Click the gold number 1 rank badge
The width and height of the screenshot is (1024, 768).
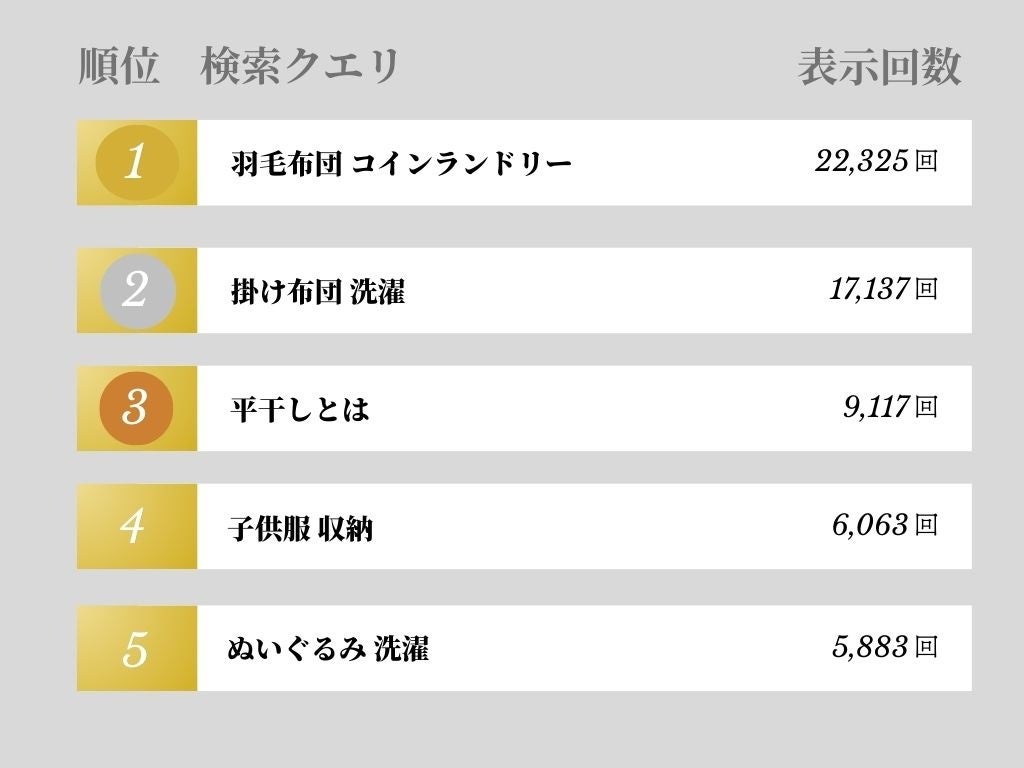coord(136,162)
